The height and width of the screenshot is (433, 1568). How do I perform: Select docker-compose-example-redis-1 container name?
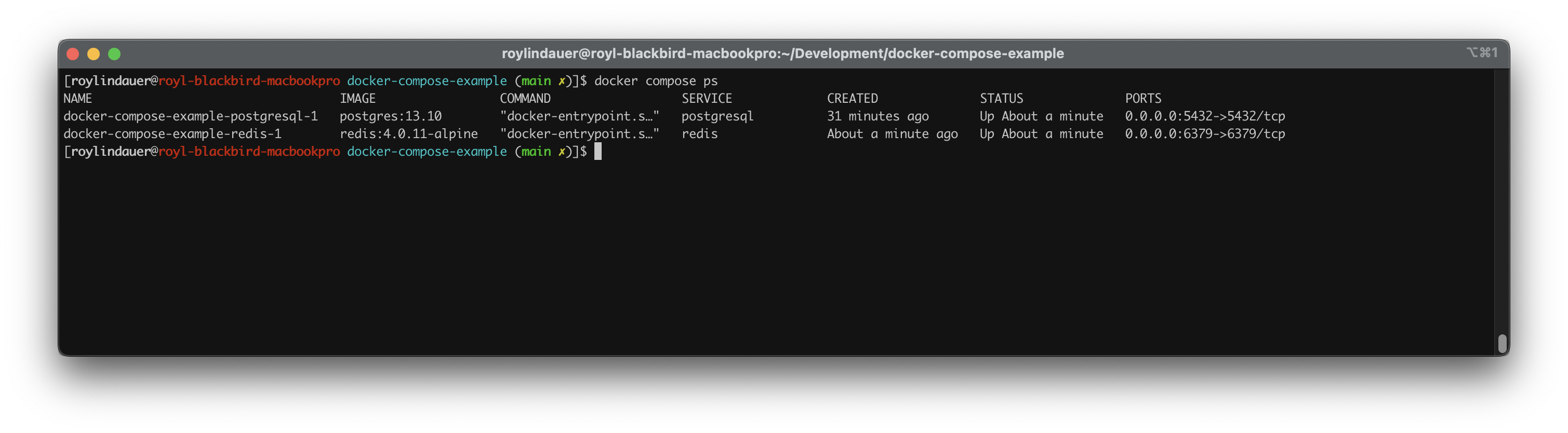172,134
